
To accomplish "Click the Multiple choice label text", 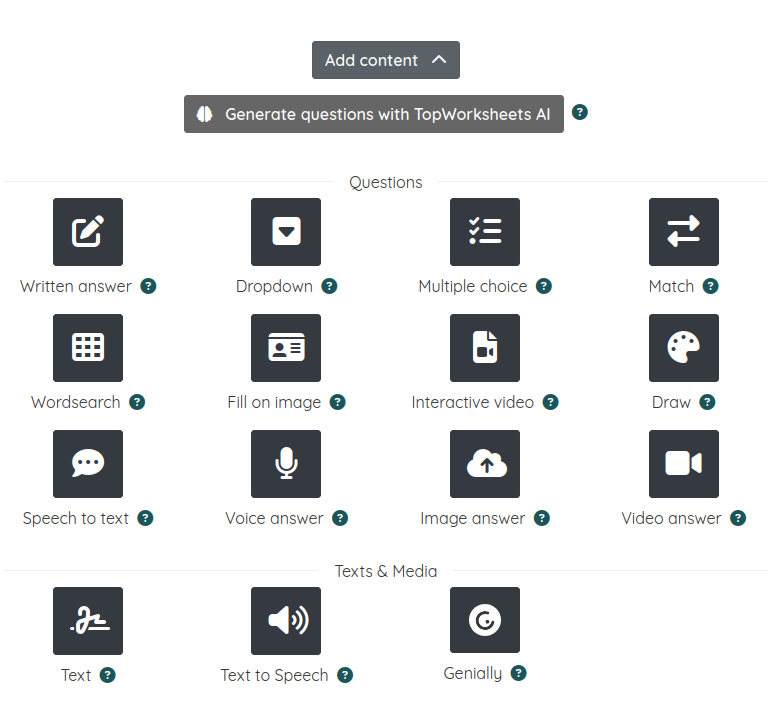I will click(x=473, y=286).
